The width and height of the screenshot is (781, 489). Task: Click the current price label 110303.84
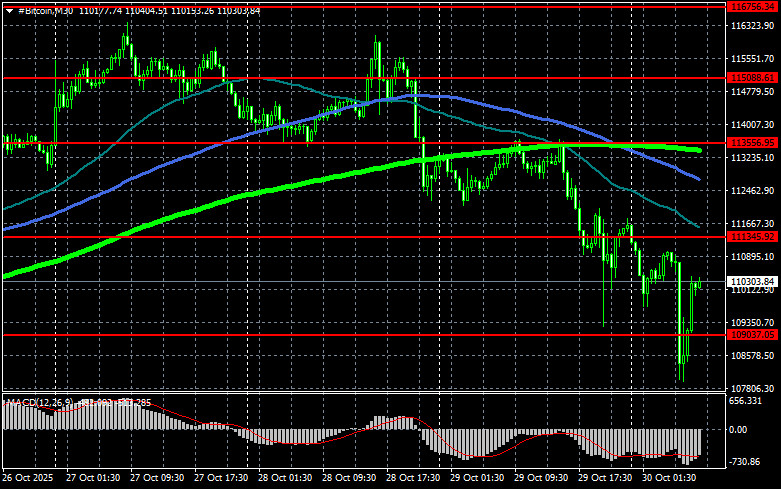coord(752,281)
